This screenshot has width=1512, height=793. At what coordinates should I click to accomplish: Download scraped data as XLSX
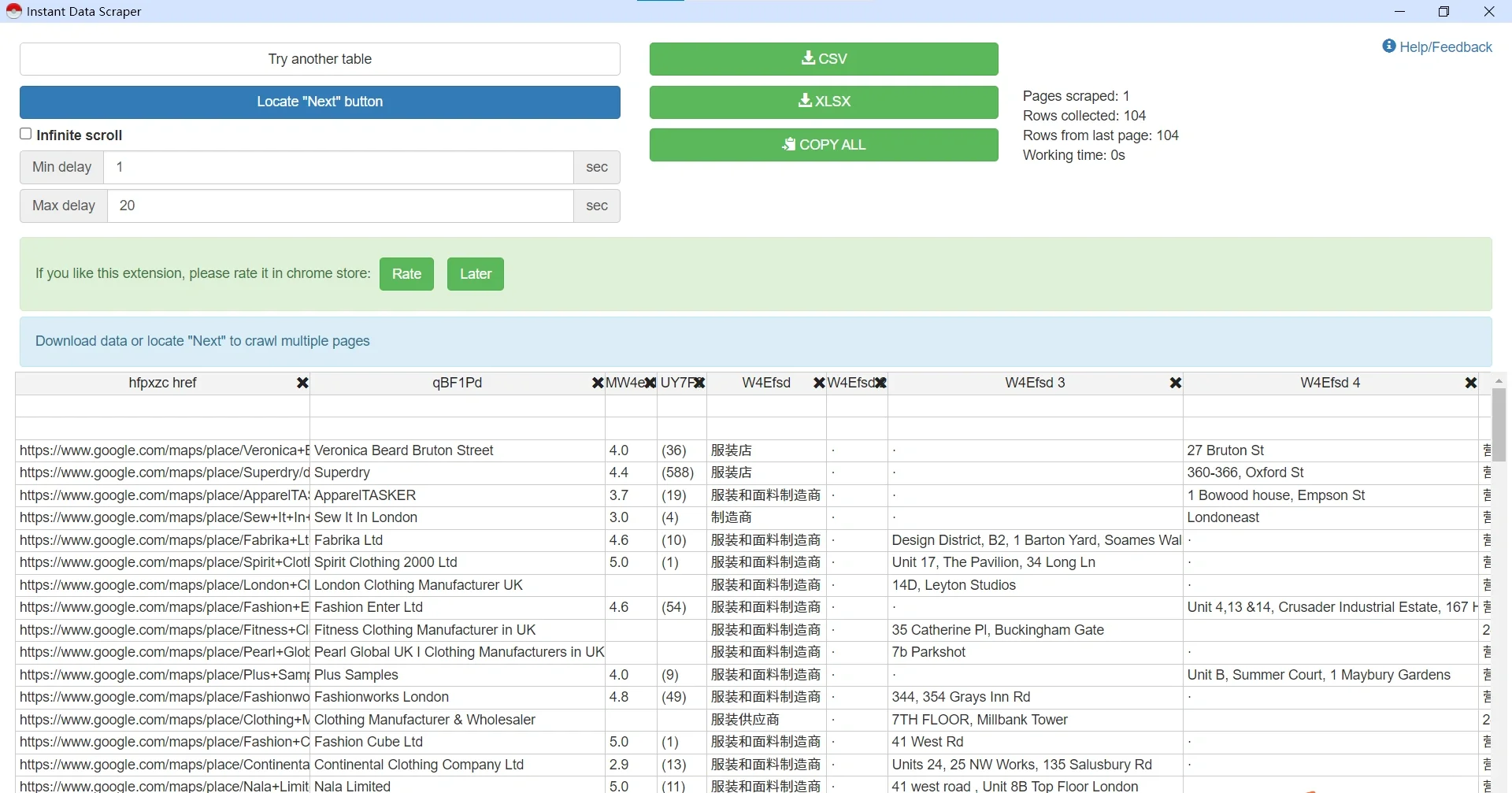pyautogui.click(x=824, y=102)
